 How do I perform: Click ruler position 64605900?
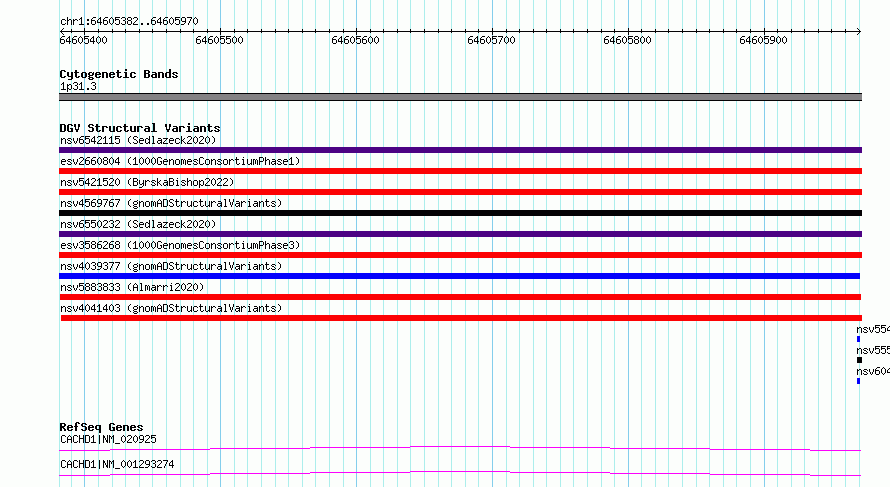point(763,40)
